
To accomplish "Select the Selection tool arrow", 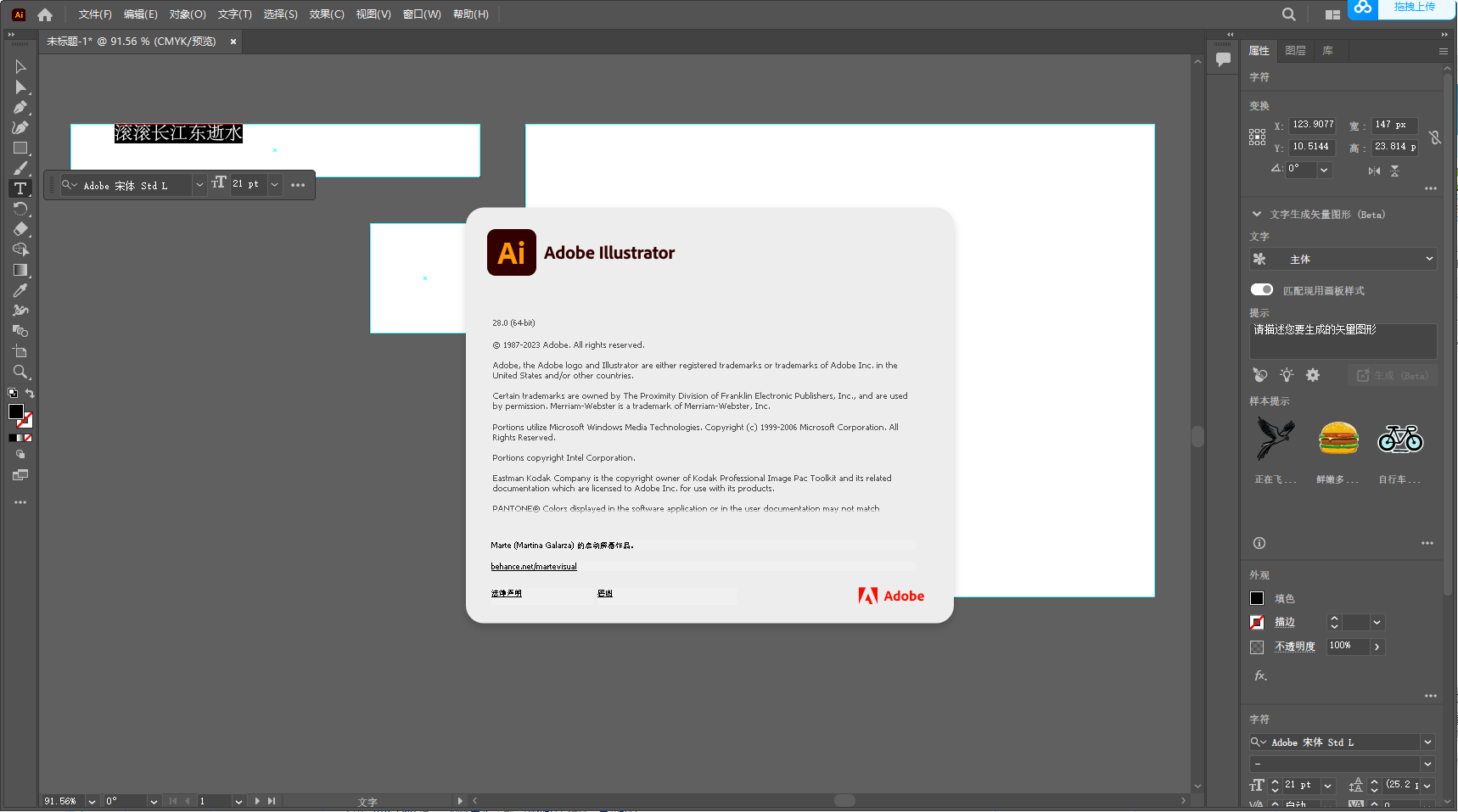I will coord(20,66).
